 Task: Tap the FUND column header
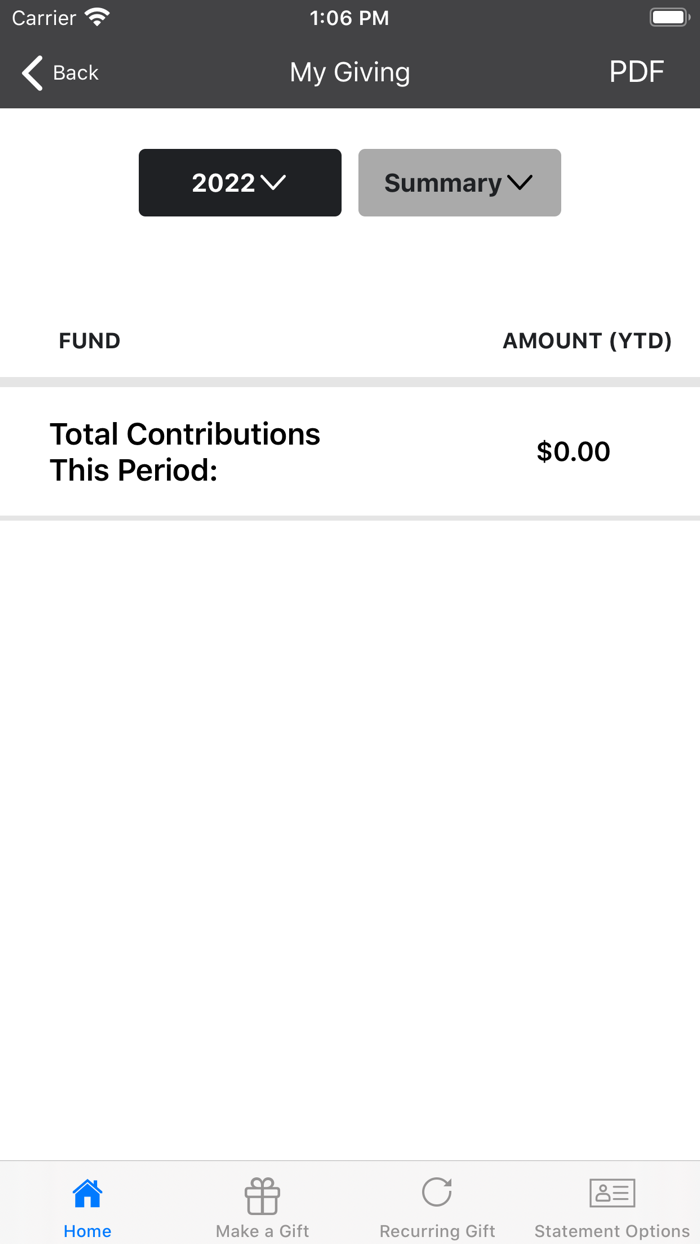click(x=89, y=341)
